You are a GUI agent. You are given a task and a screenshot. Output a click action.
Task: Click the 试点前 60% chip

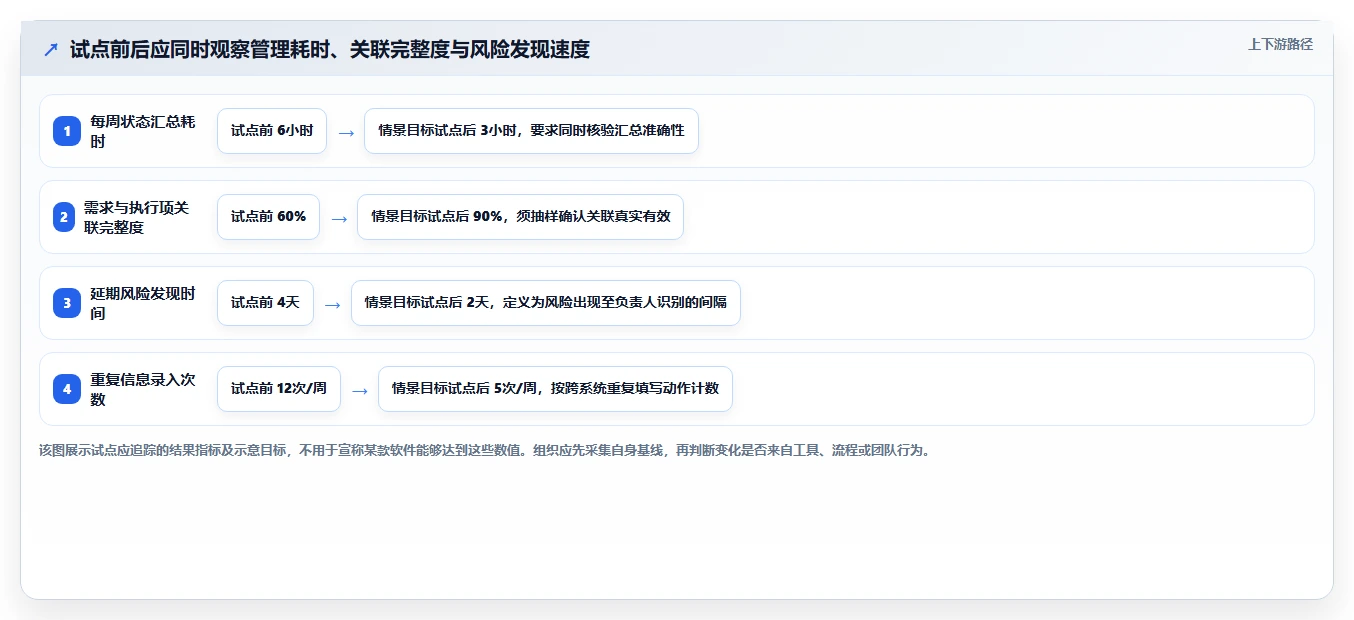point(268,217)
